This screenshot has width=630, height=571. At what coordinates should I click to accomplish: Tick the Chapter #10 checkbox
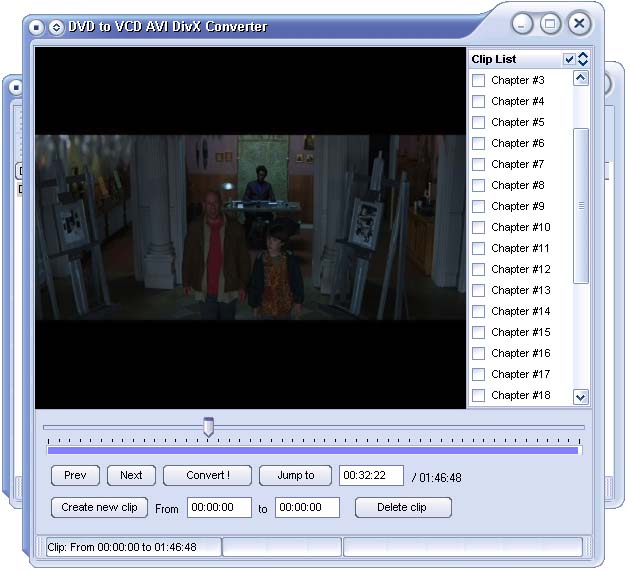click(478, 227)
